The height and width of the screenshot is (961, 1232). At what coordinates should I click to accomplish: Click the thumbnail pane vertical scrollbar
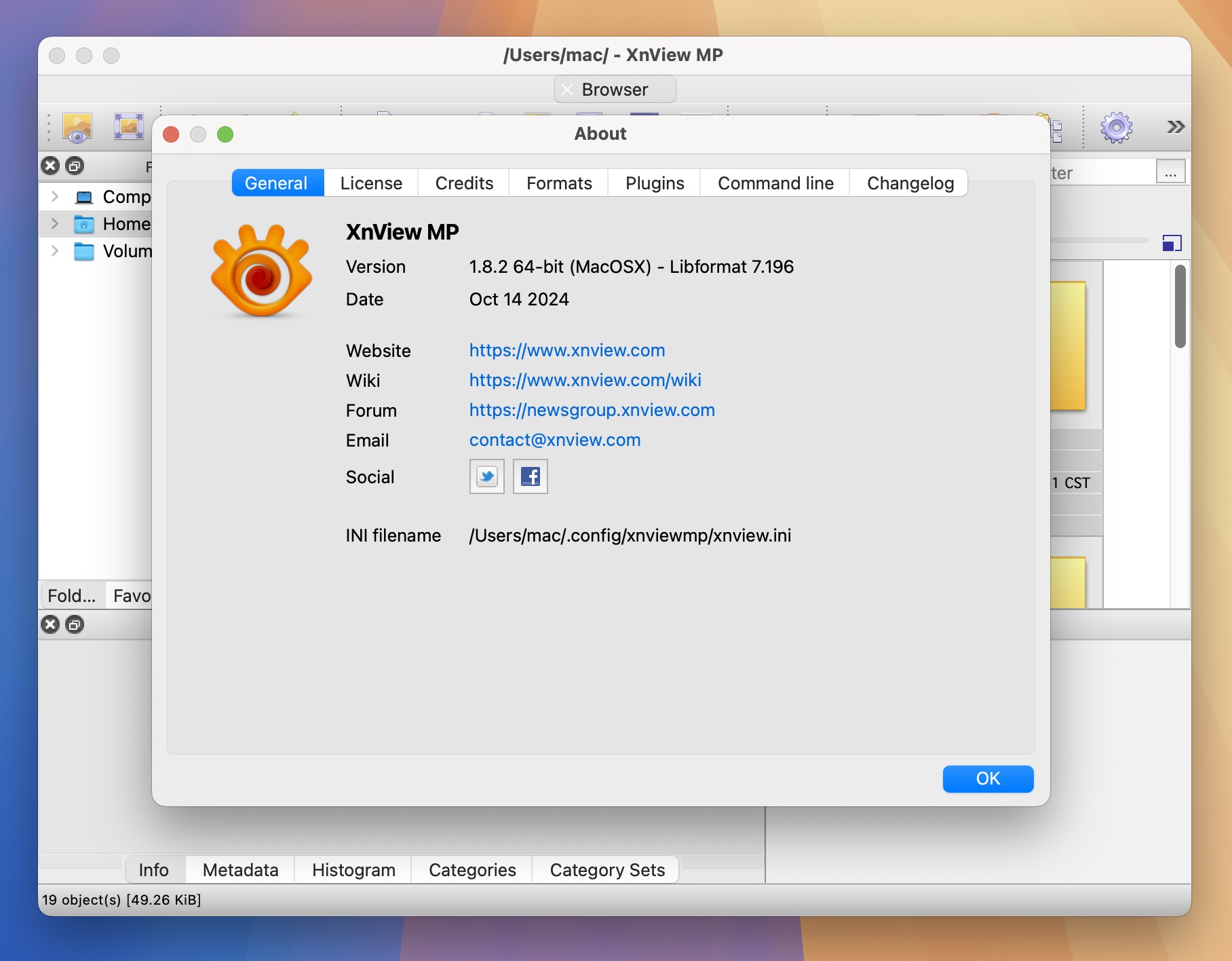pyautogui.click(x=1180, y=307)
